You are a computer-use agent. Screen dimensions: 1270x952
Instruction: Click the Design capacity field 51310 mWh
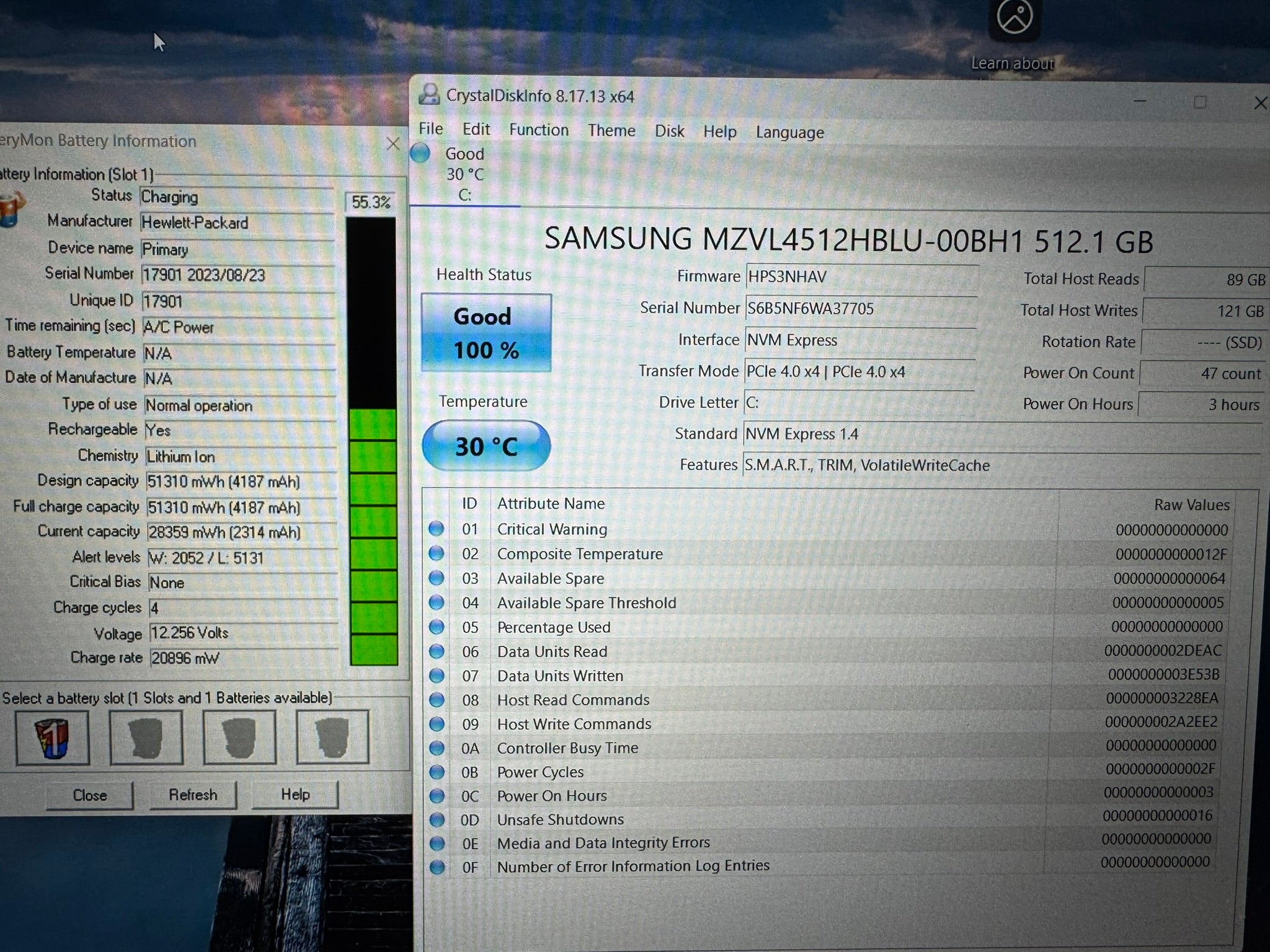[242, 482]
